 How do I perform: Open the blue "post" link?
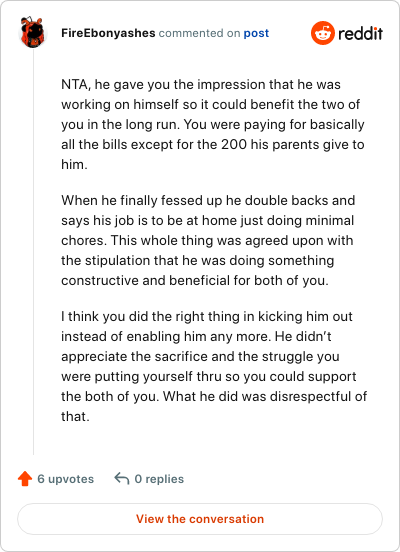[x=256, y=33]
